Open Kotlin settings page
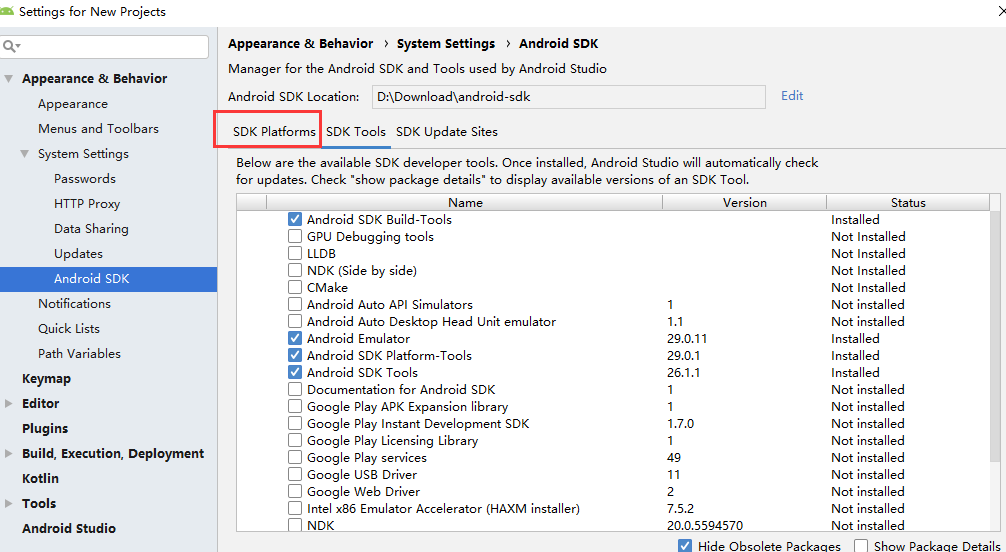The height and width of the screenshot is (552, 1006). (40, 479)
